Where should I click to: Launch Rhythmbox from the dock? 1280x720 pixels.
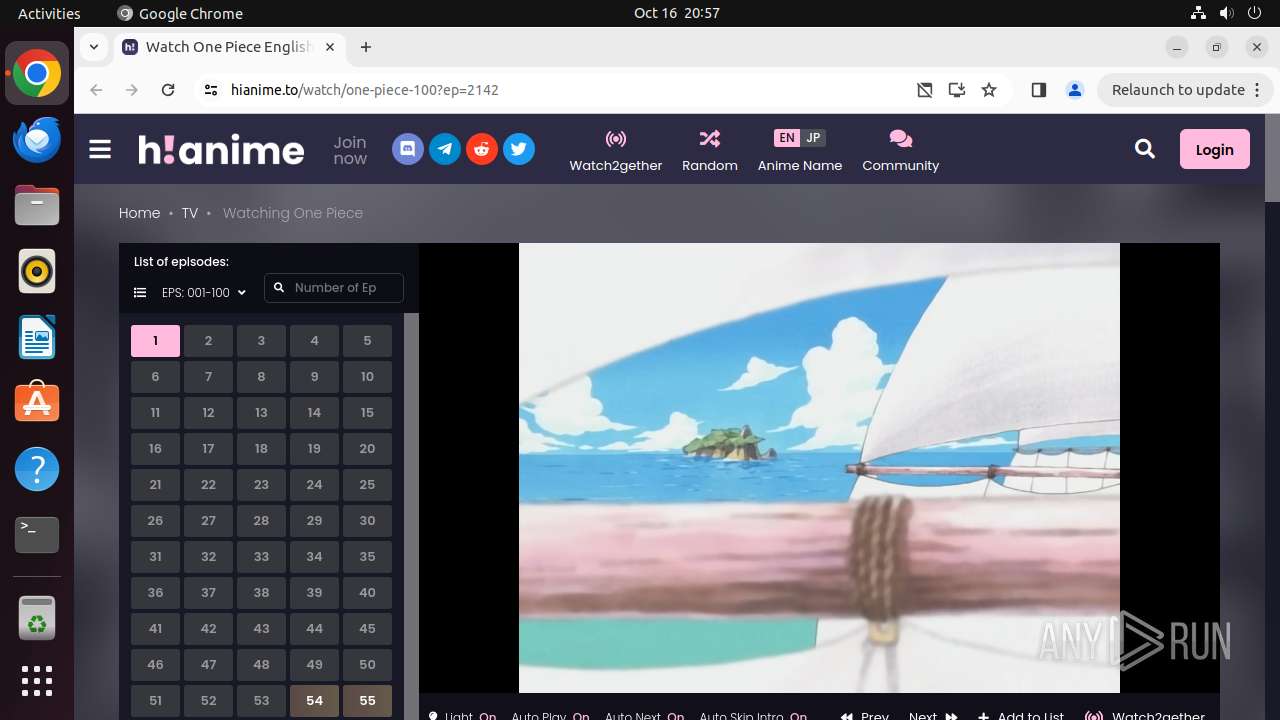tap(37, 271)
